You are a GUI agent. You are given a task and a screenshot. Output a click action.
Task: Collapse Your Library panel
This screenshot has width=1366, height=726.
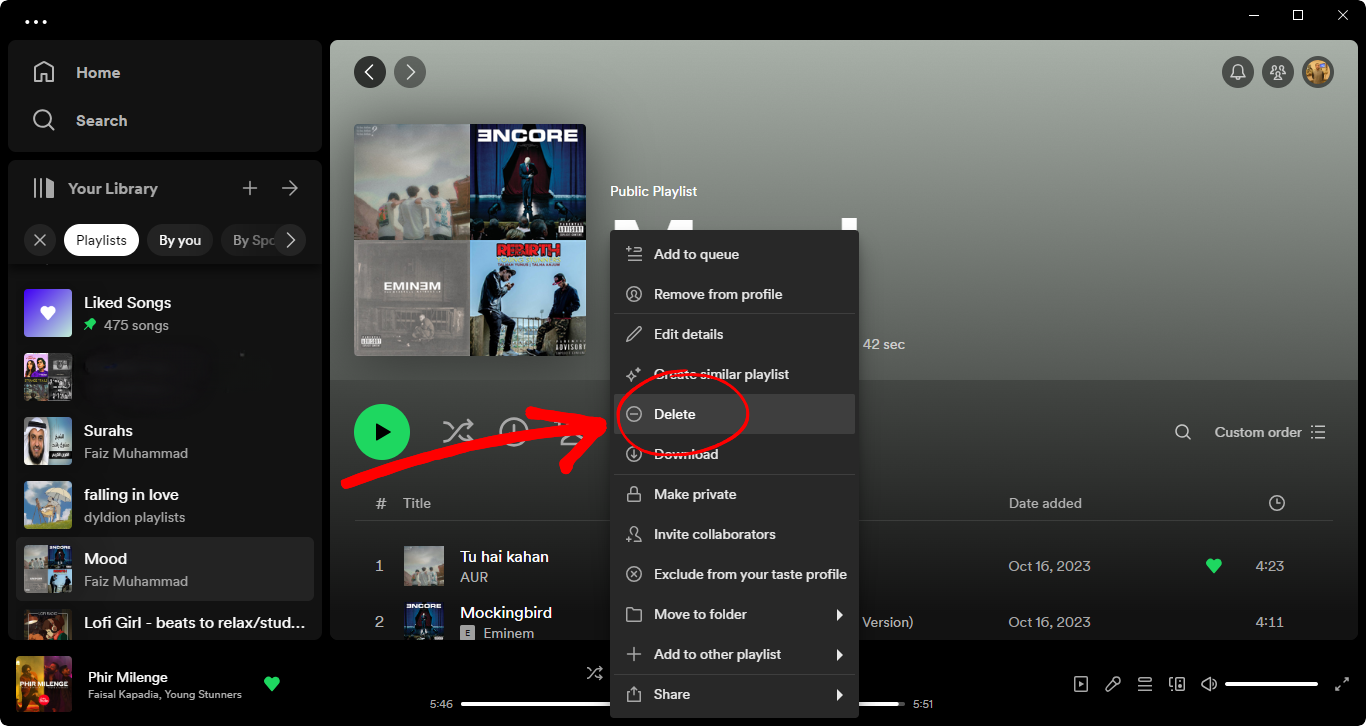pyautogui.click(x=95, y=188)
